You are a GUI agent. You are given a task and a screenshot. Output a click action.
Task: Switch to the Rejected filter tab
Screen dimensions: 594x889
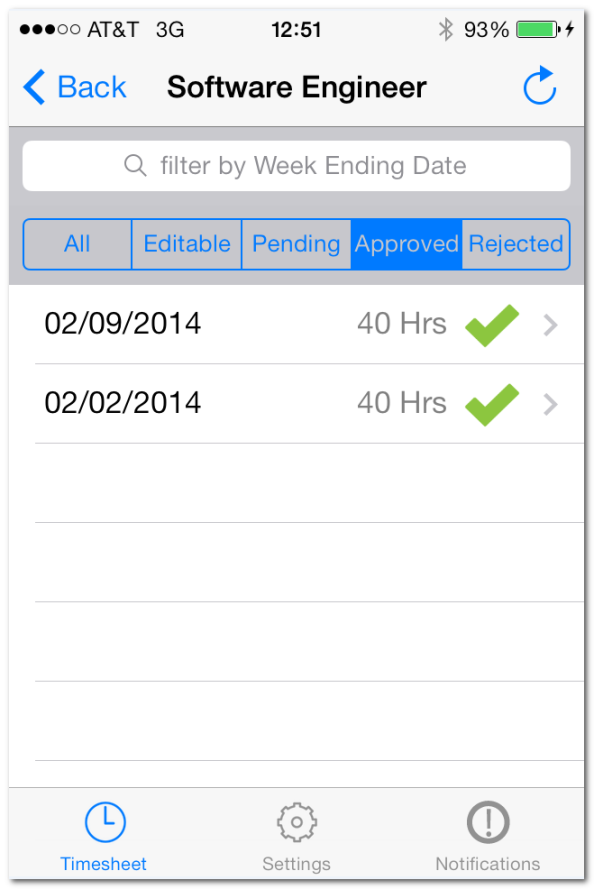coord(516,244)
